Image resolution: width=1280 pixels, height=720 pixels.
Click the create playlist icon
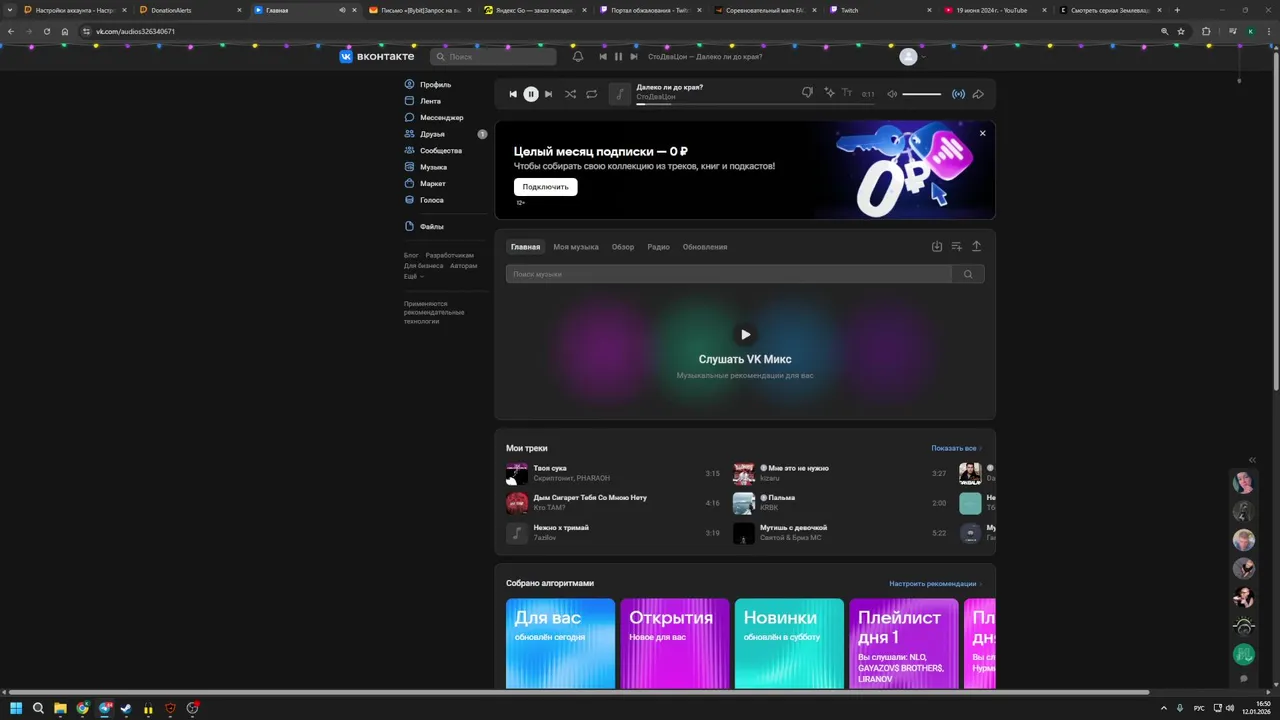[957, 246]
